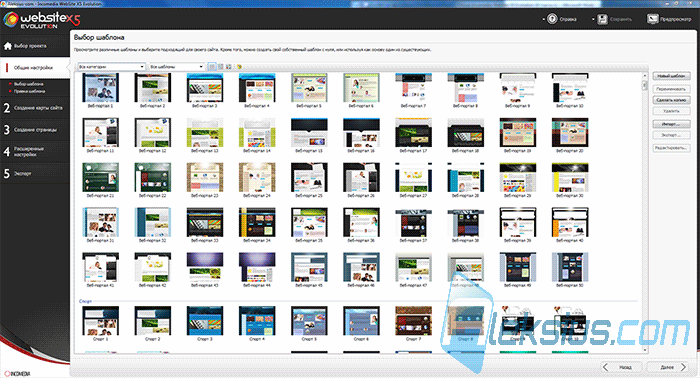This screenshot has height=378, width=700.
Task: Select template Веб-портал 37 thumbnail
Action: pos(413,222)
